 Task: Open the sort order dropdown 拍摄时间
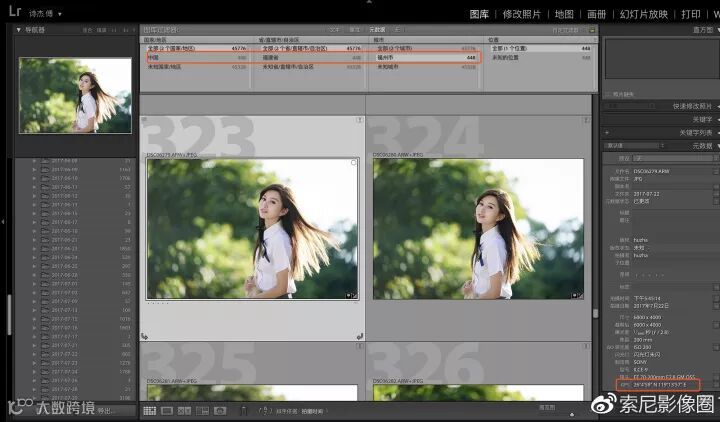[314, 411]
